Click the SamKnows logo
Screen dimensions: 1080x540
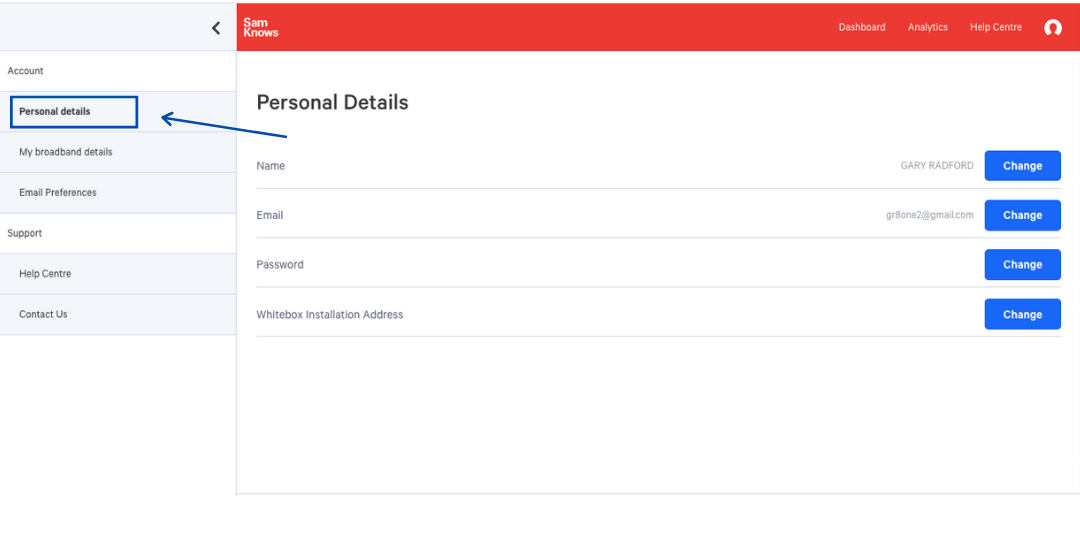click(x=261, y=28)
